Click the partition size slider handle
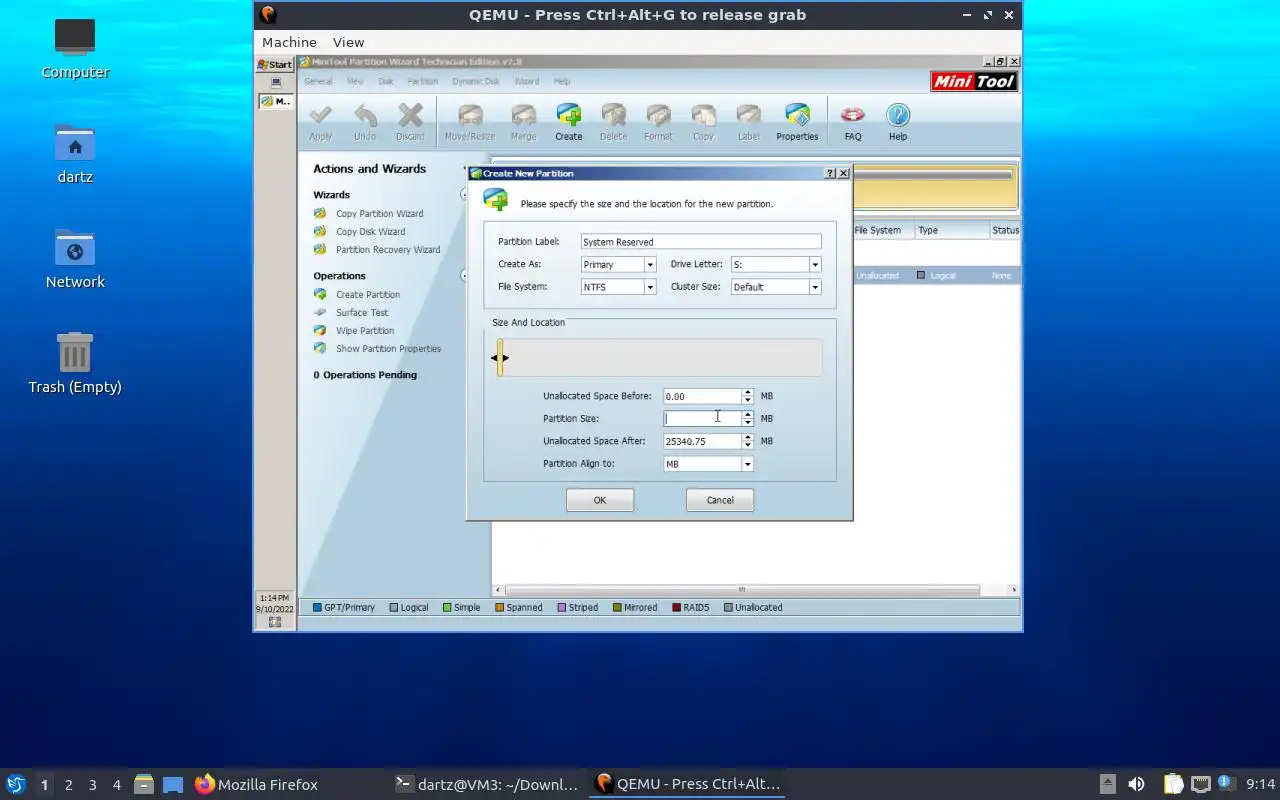This screenshot has width=1280, height=800. click(x=500, y=357)
